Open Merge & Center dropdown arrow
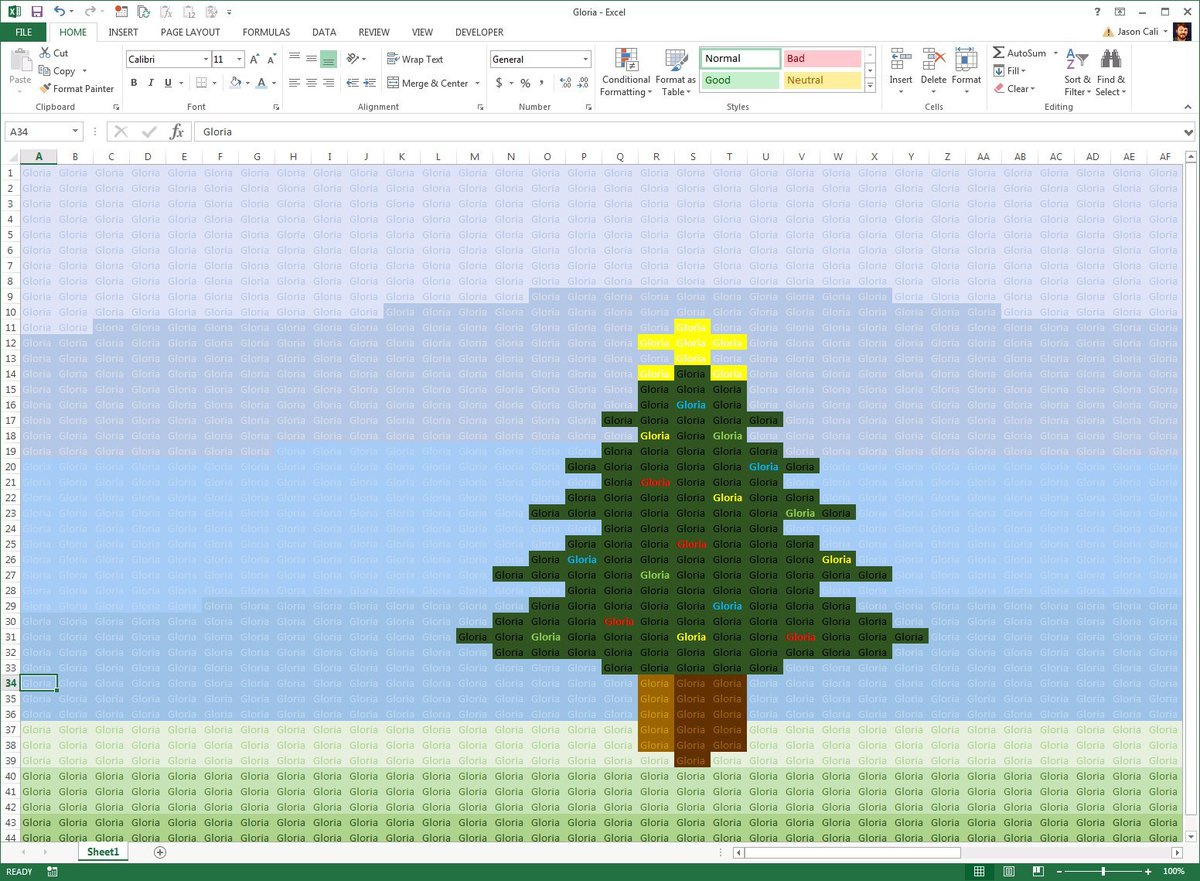The image size is (1200, 881). (x=476, y=83)
